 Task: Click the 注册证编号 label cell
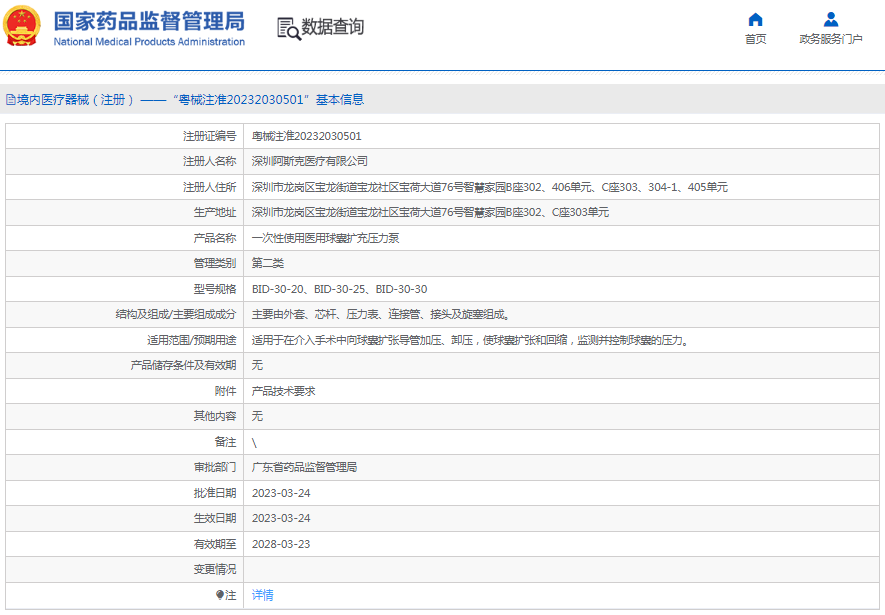[125, 136]
